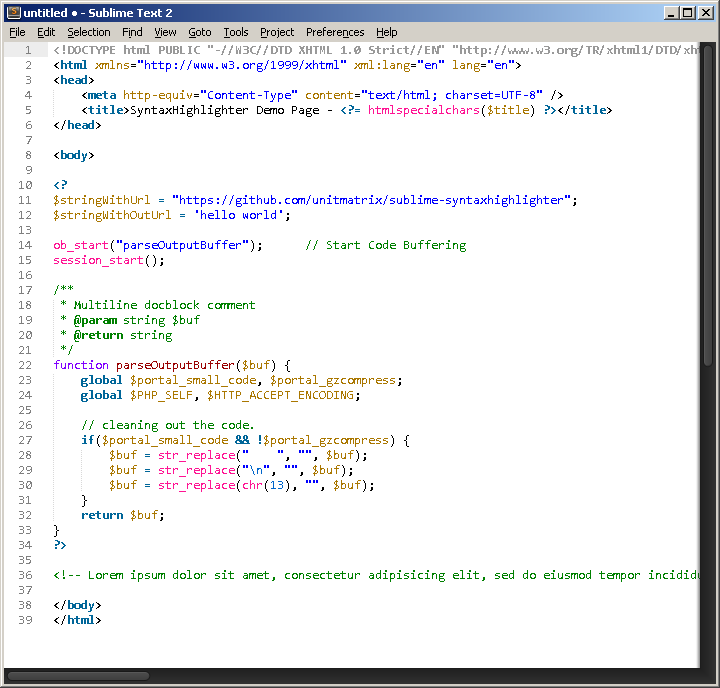Click the $portal_small_code variable on line 23
720x688 pixels.
193,380
